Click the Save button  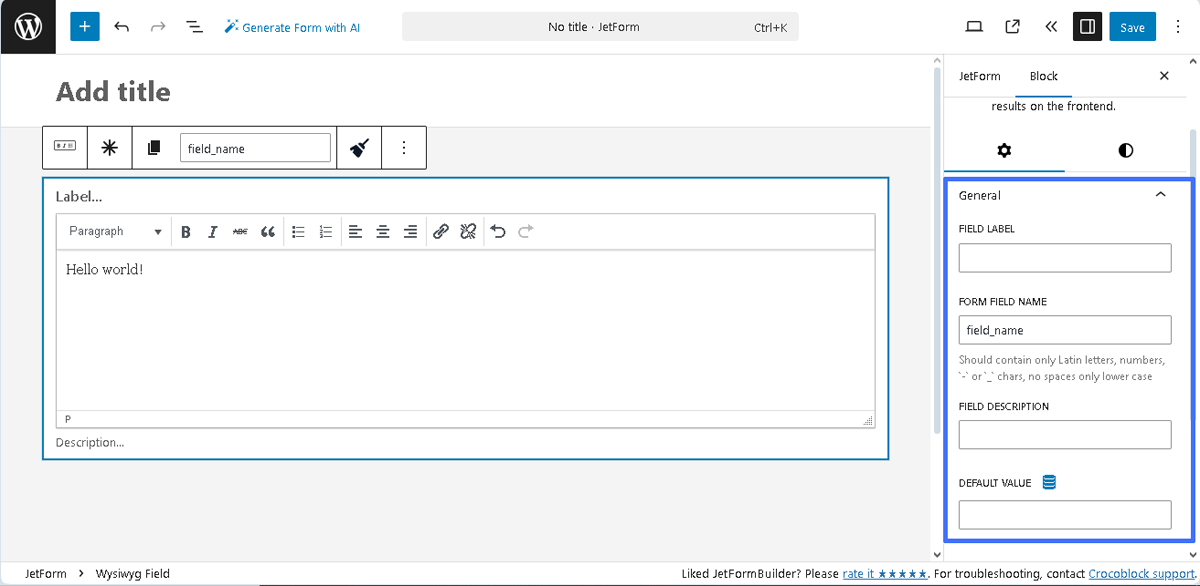[x=1132, y=26]
